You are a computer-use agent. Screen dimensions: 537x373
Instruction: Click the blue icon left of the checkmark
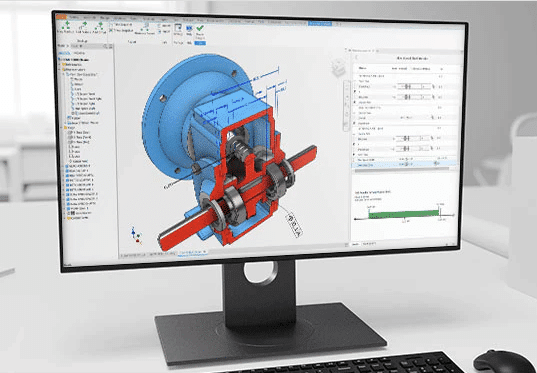click(189, 28)
